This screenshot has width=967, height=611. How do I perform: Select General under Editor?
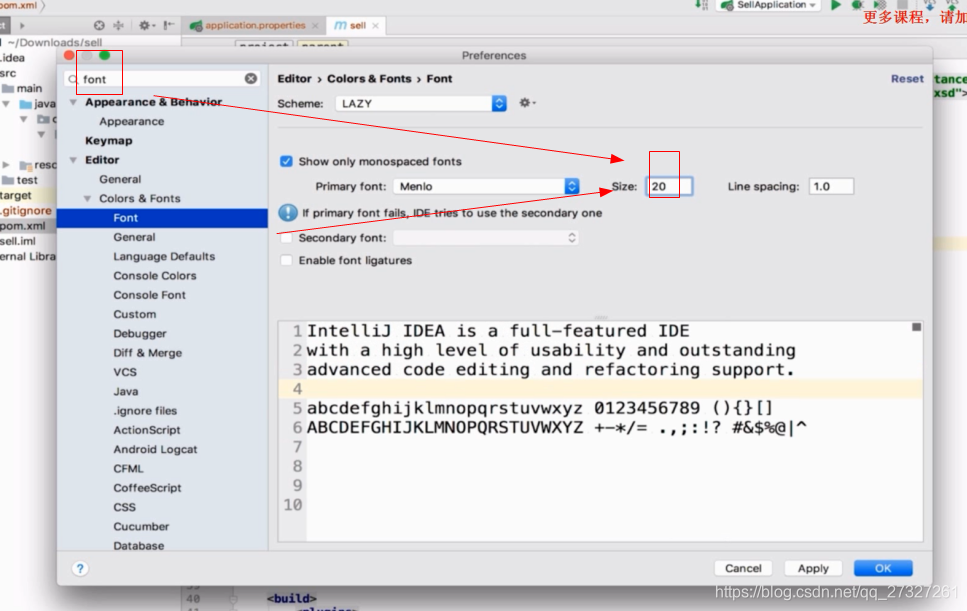[120, 179]
